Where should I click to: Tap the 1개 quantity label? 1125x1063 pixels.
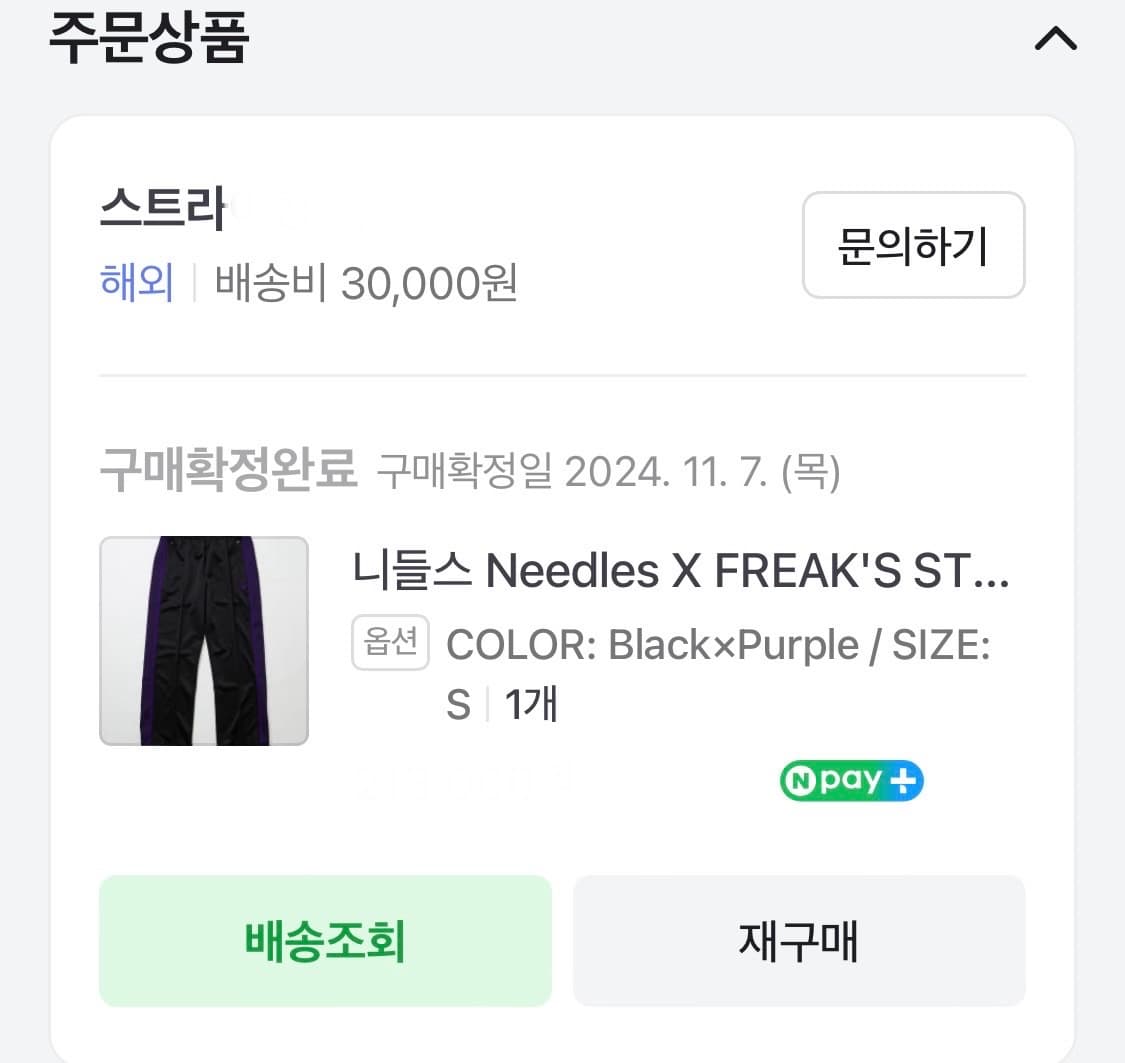coord(531,706)
